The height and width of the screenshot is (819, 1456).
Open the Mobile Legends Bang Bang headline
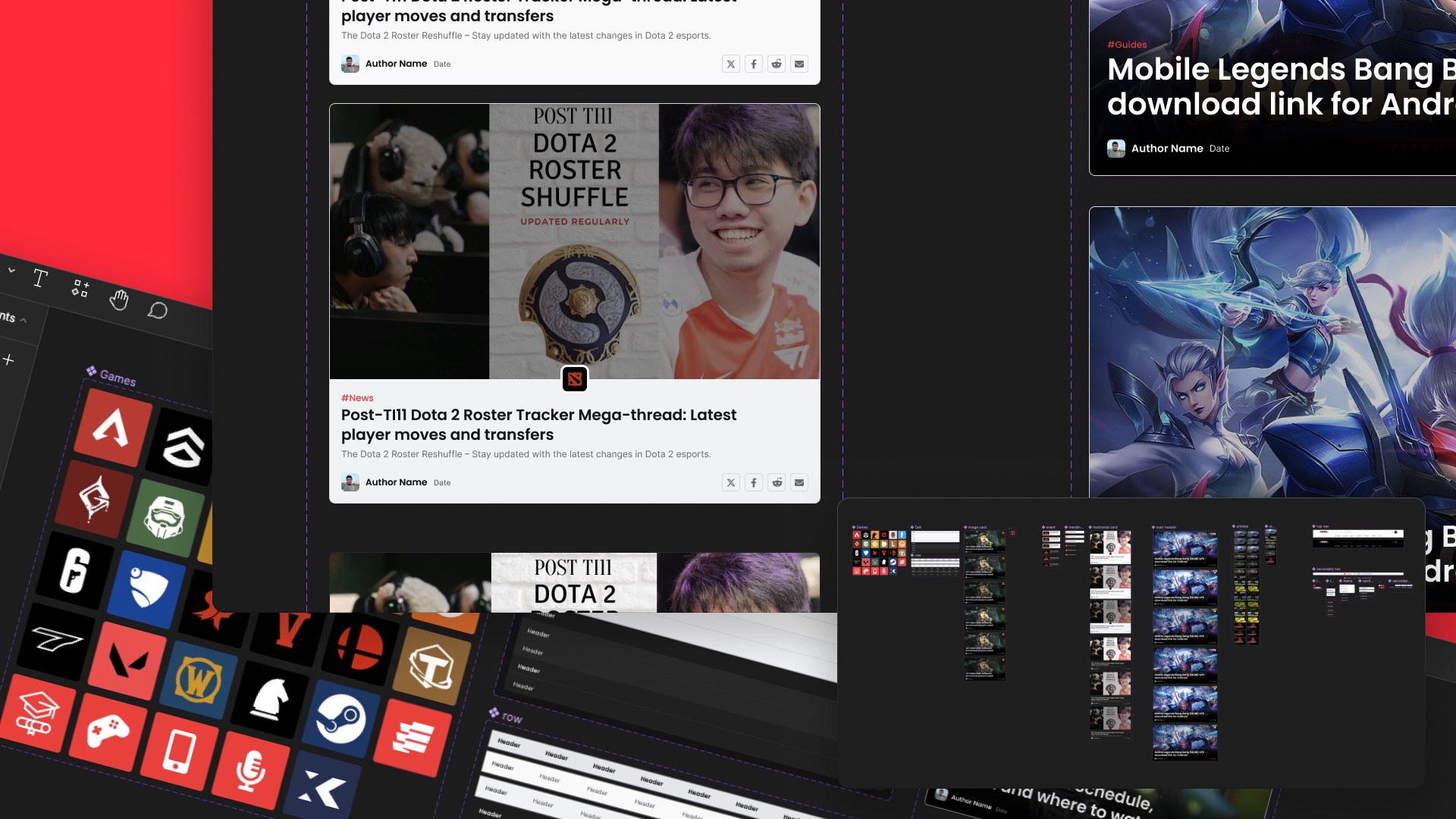1282,86
